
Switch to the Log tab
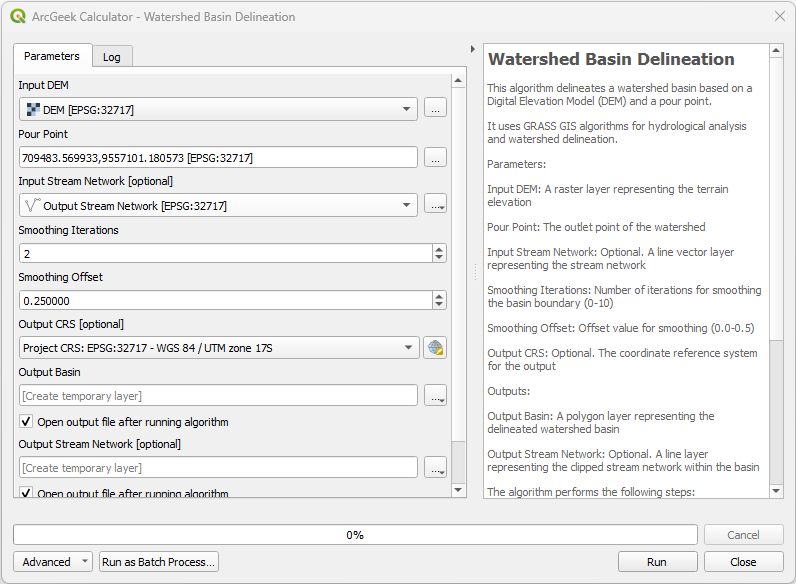112,57
